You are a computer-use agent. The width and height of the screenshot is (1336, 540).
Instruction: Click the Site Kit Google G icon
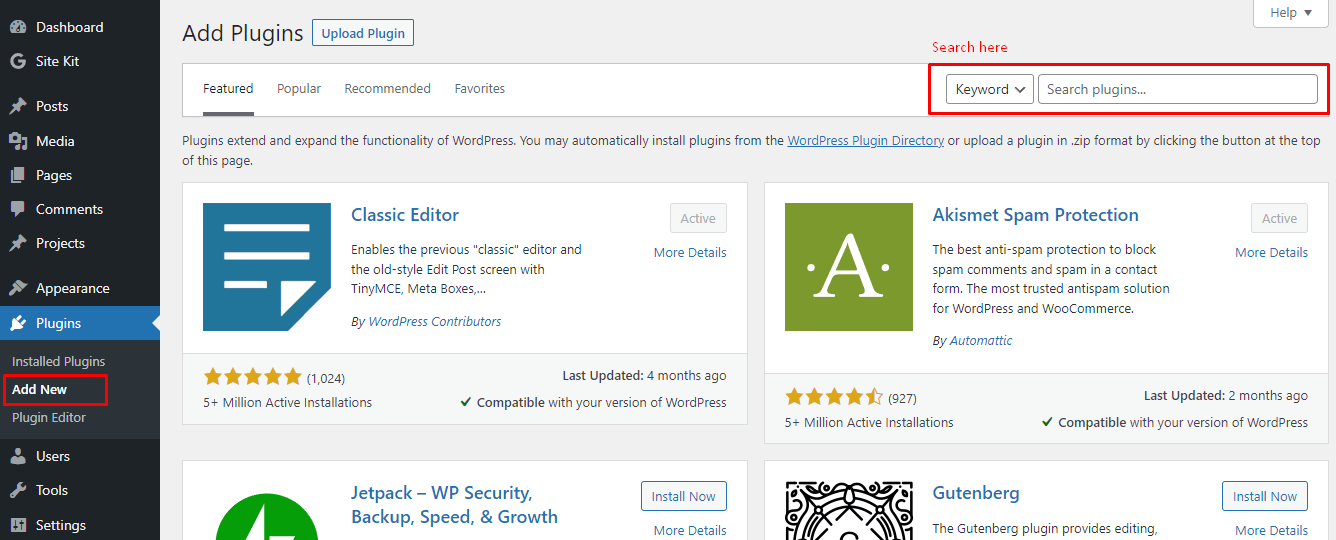(18, 61)
